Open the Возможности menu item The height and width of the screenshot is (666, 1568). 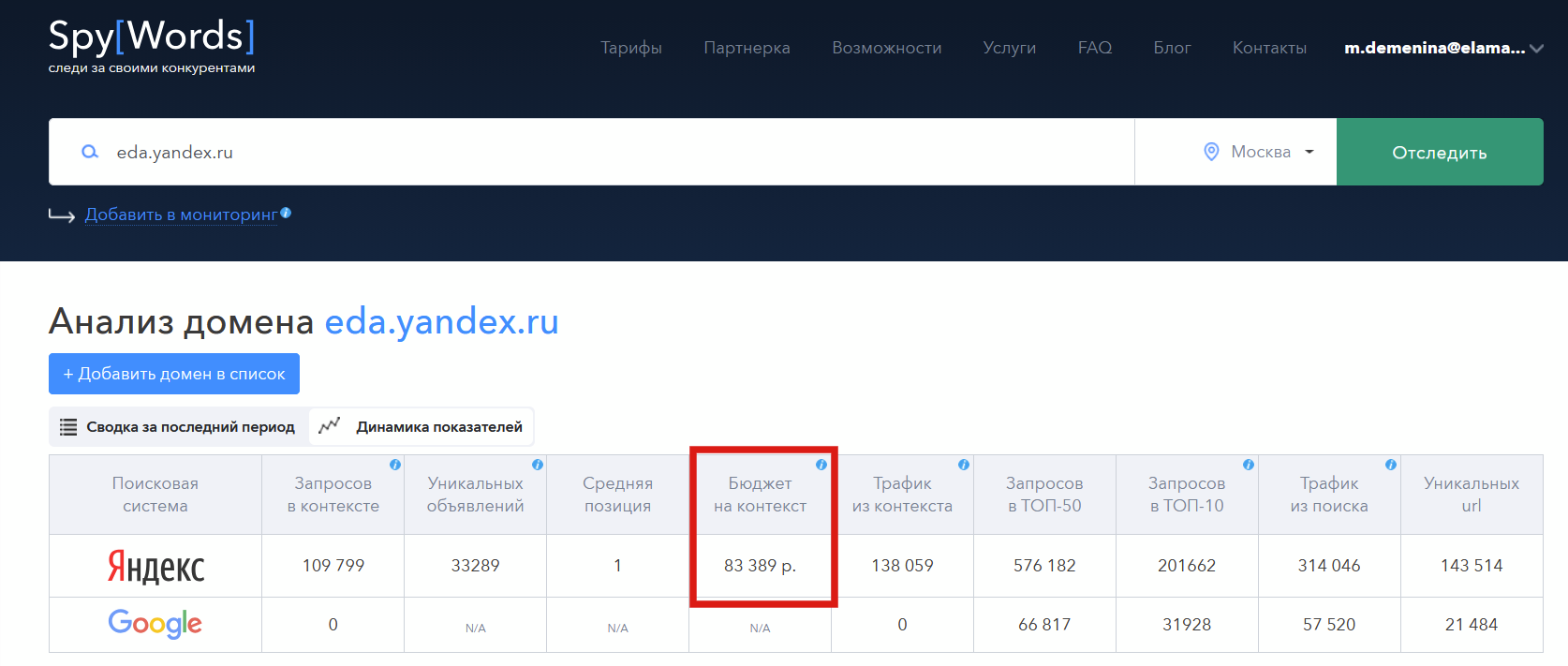tap(887, 48)
